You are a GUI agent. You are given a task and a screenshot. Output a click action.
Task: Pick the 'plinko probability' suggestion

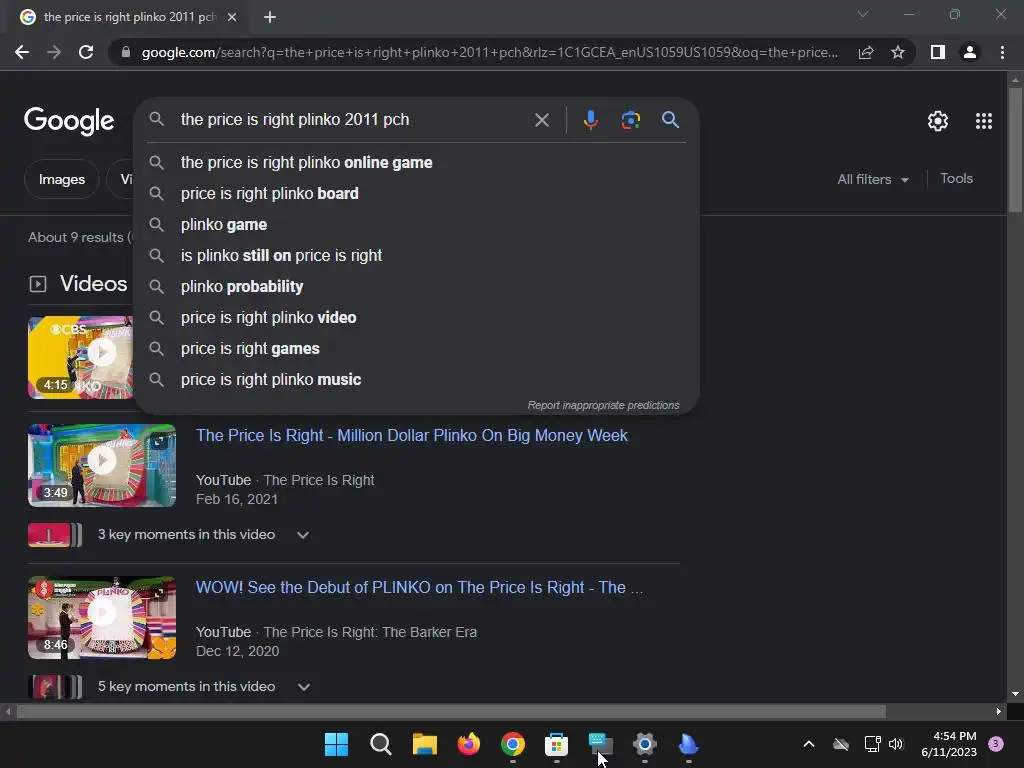click(417, 287)
